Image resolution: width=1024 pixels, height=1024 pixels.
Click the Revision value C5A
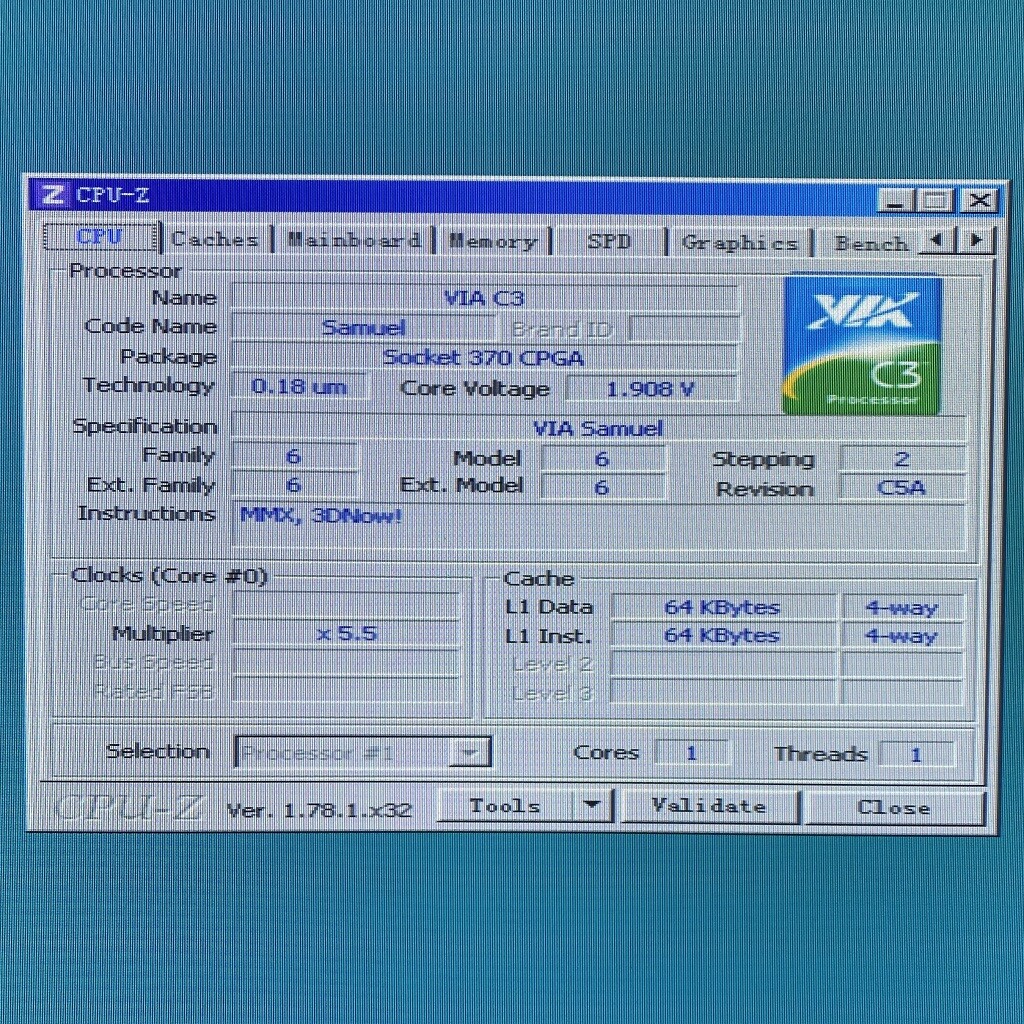click(902, 487)
